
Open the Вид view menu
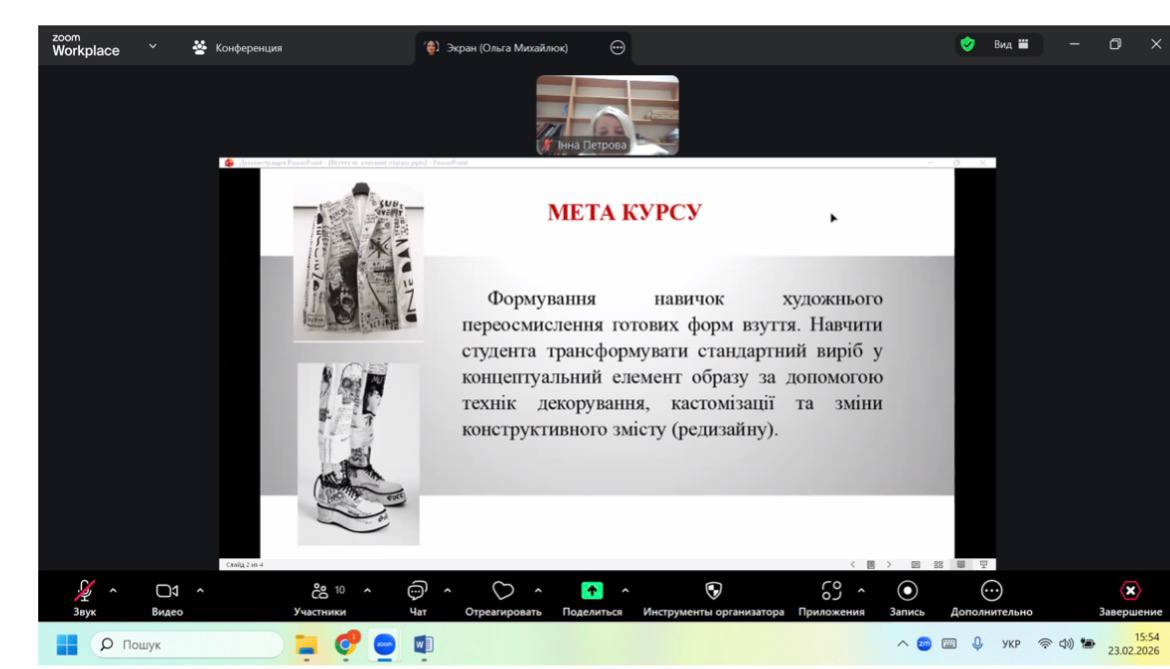(x=1010, y=45)
